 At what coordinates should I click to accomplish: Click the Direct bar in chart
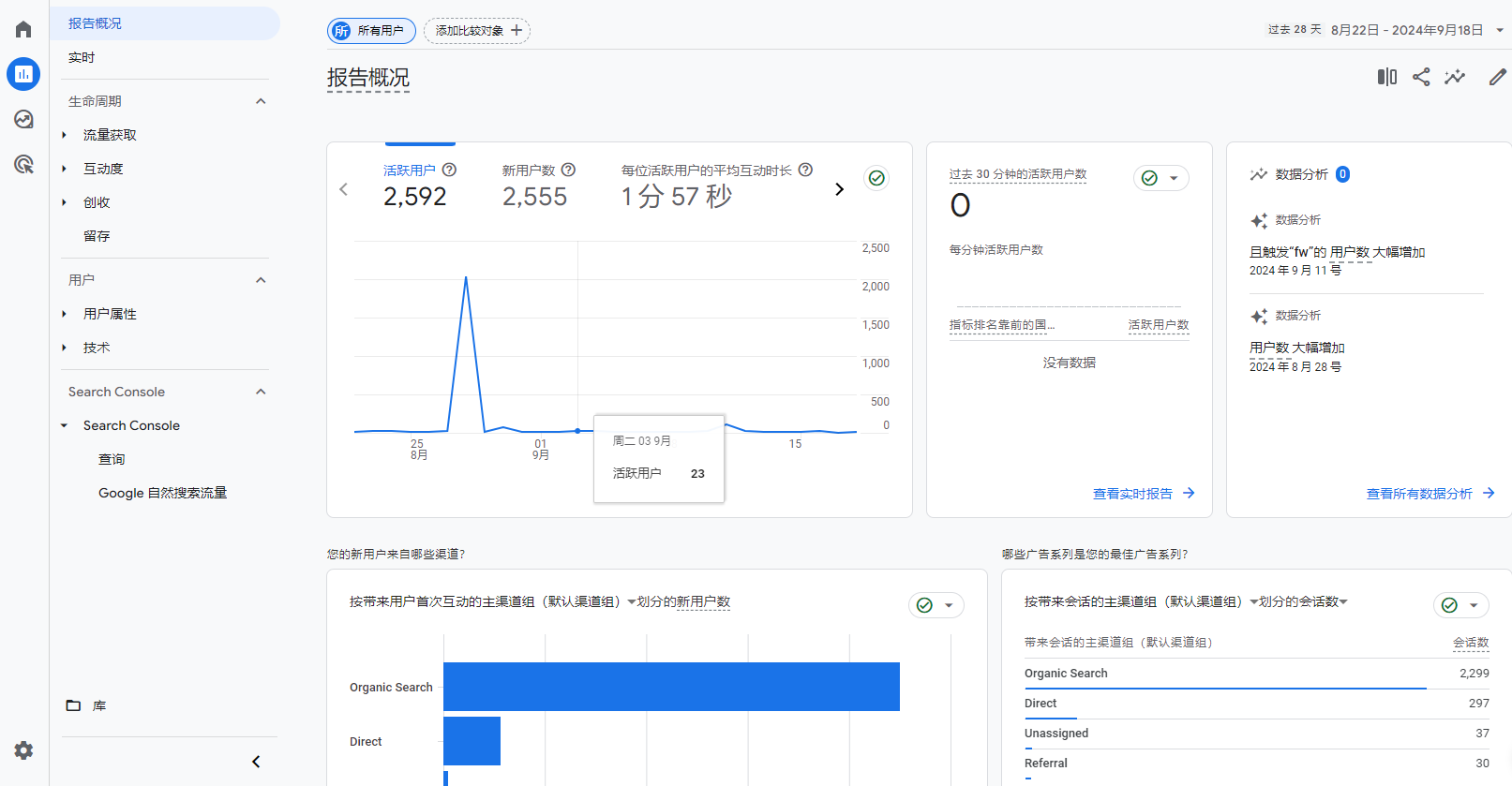click(472, 741)
